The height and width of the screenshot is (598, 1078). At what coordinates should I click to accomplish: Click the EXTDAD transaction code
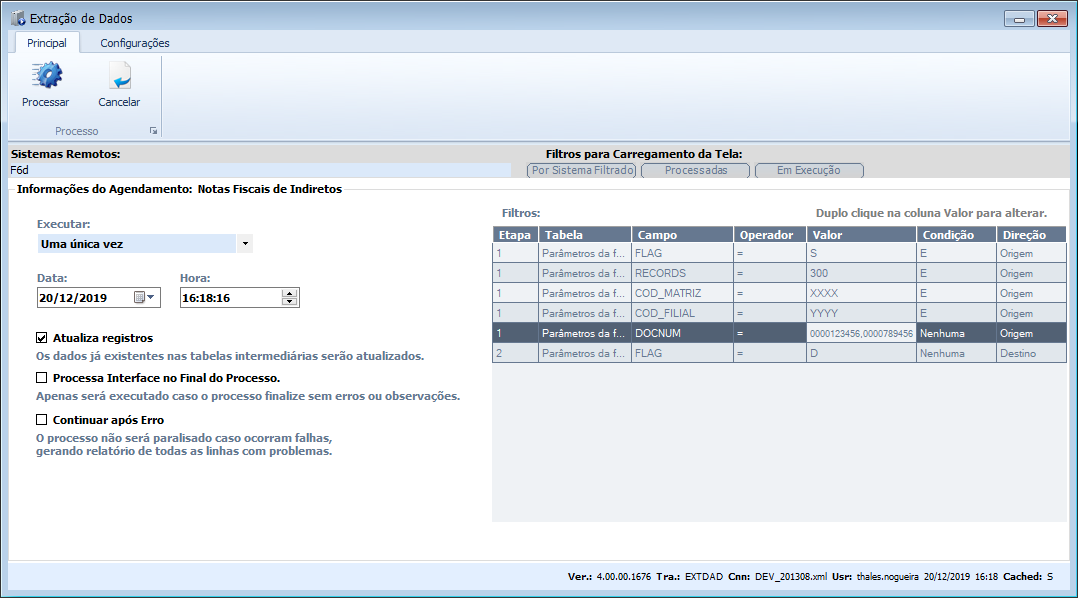coord(703,577)
